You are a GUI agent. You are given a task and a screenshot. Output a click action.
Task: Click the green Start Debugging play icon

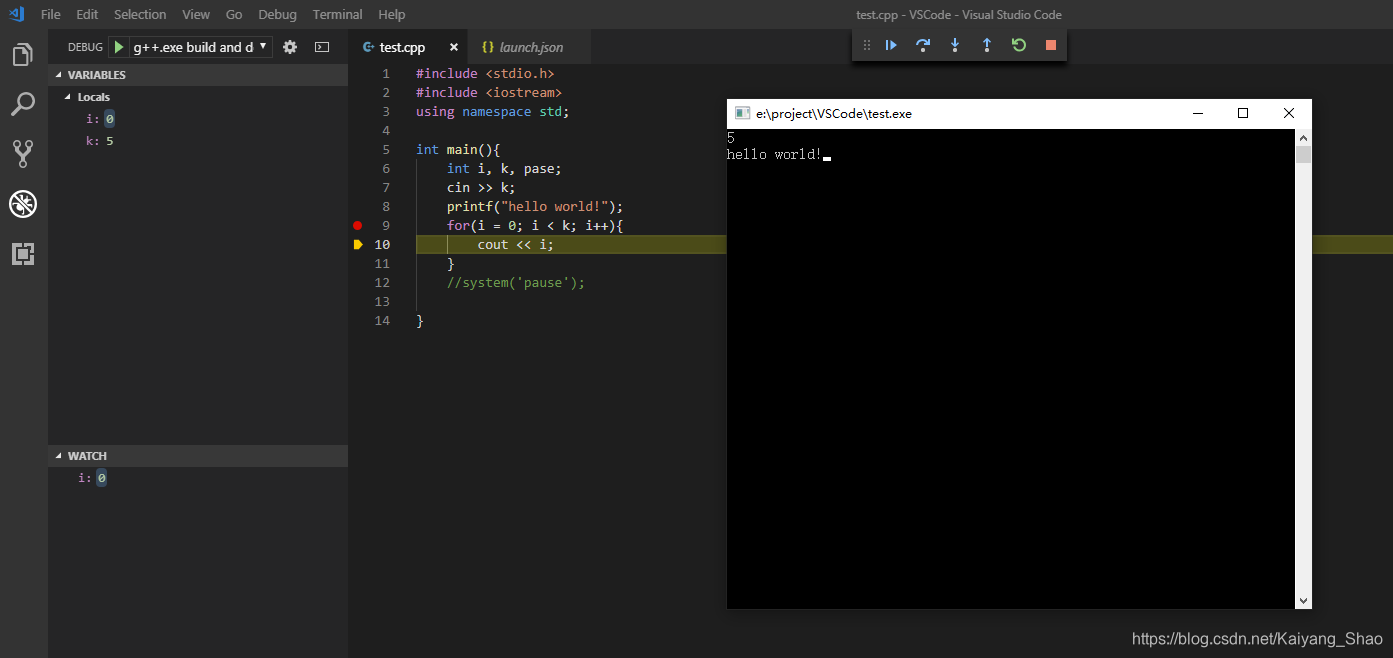click(x=119, y=47)
